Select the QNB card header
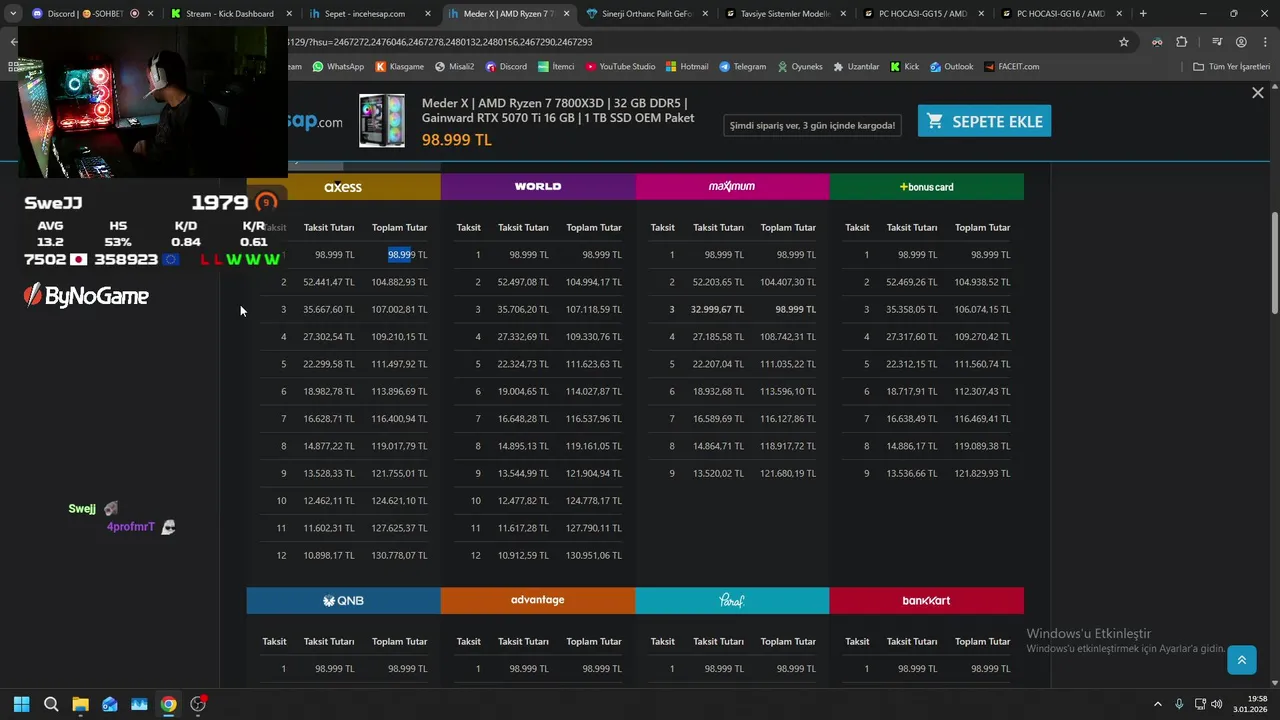This screenshot has height=720, width=1280. coord(343,601)
